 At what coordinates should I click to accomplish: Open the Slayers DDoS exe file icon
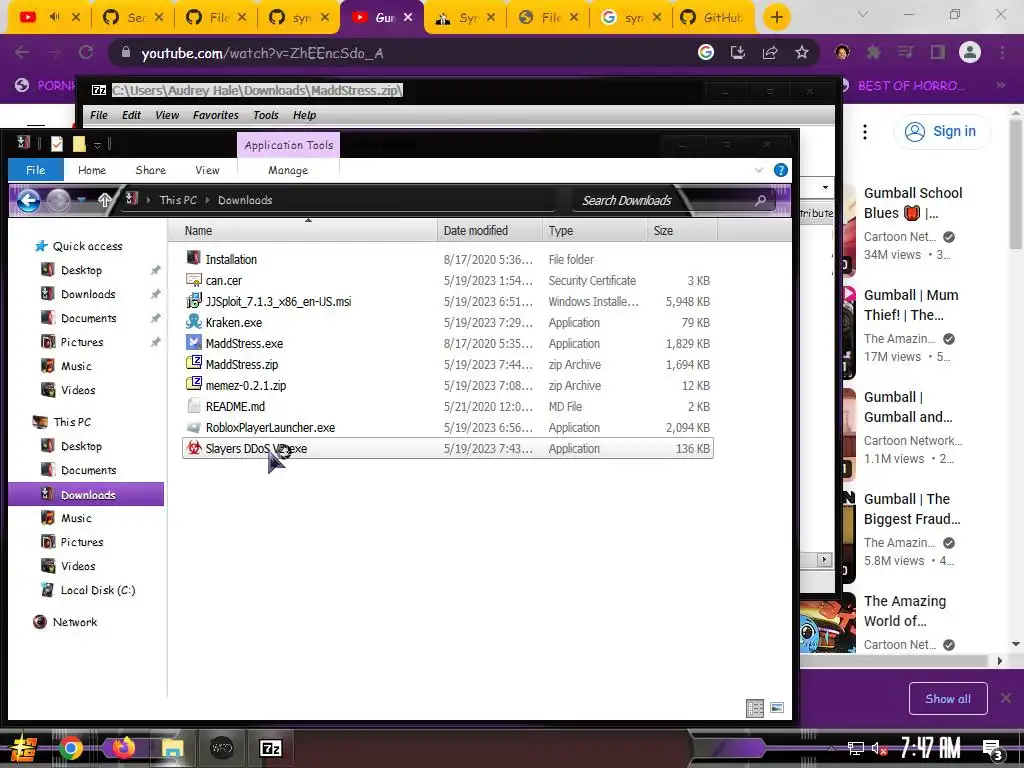pyautogui.click(x=194, y=448)
